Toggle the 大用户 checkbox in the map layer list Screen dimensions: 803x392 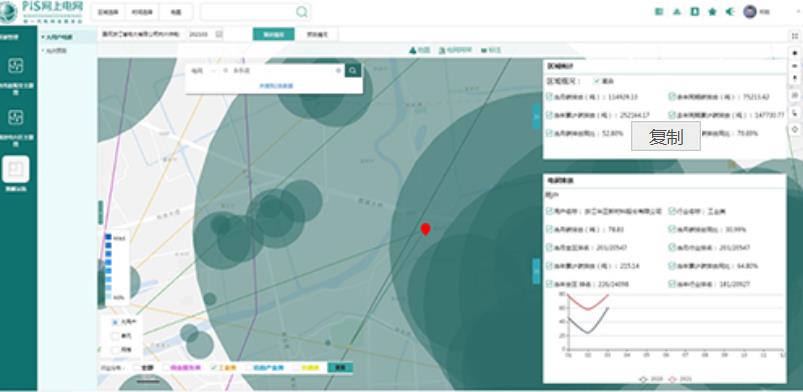pyautogui.click(x=115, y=322)
